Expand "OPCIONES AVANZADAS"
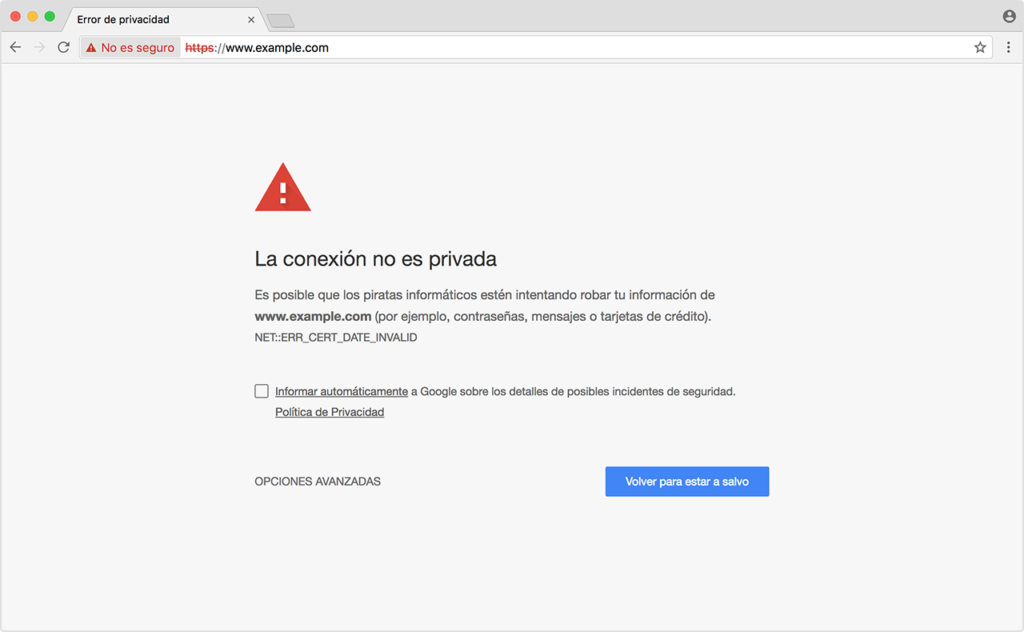This screenshot has height=632, width=1024. coord(318,481)
